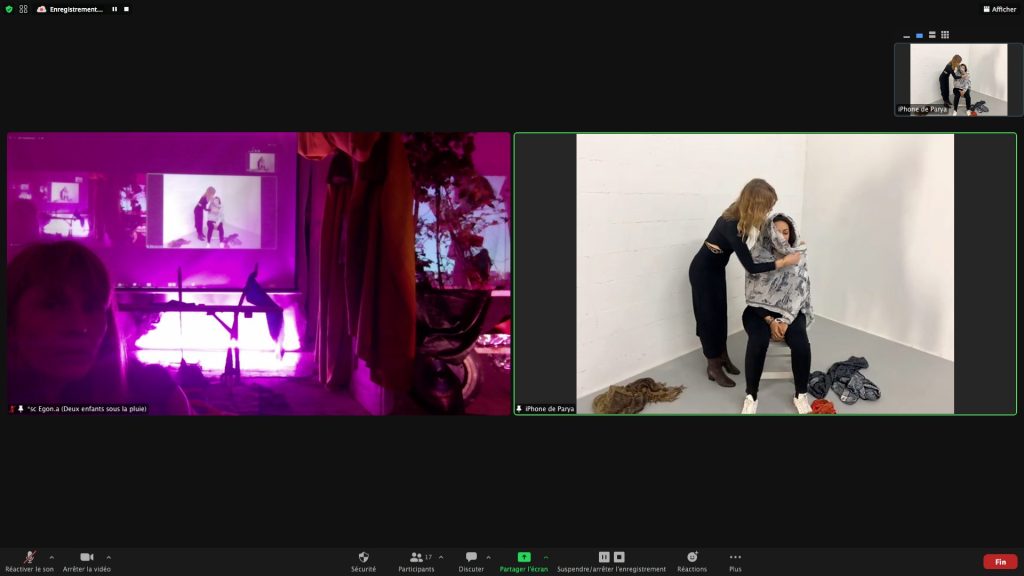Pause recording in the bottom toolbar

[604, 557]
